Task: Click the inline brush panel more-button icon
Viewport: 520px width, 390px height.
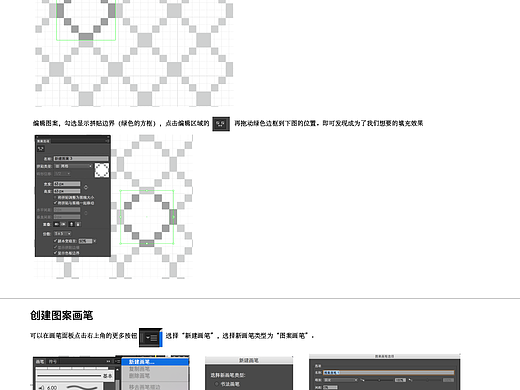Action: [151, 337]
